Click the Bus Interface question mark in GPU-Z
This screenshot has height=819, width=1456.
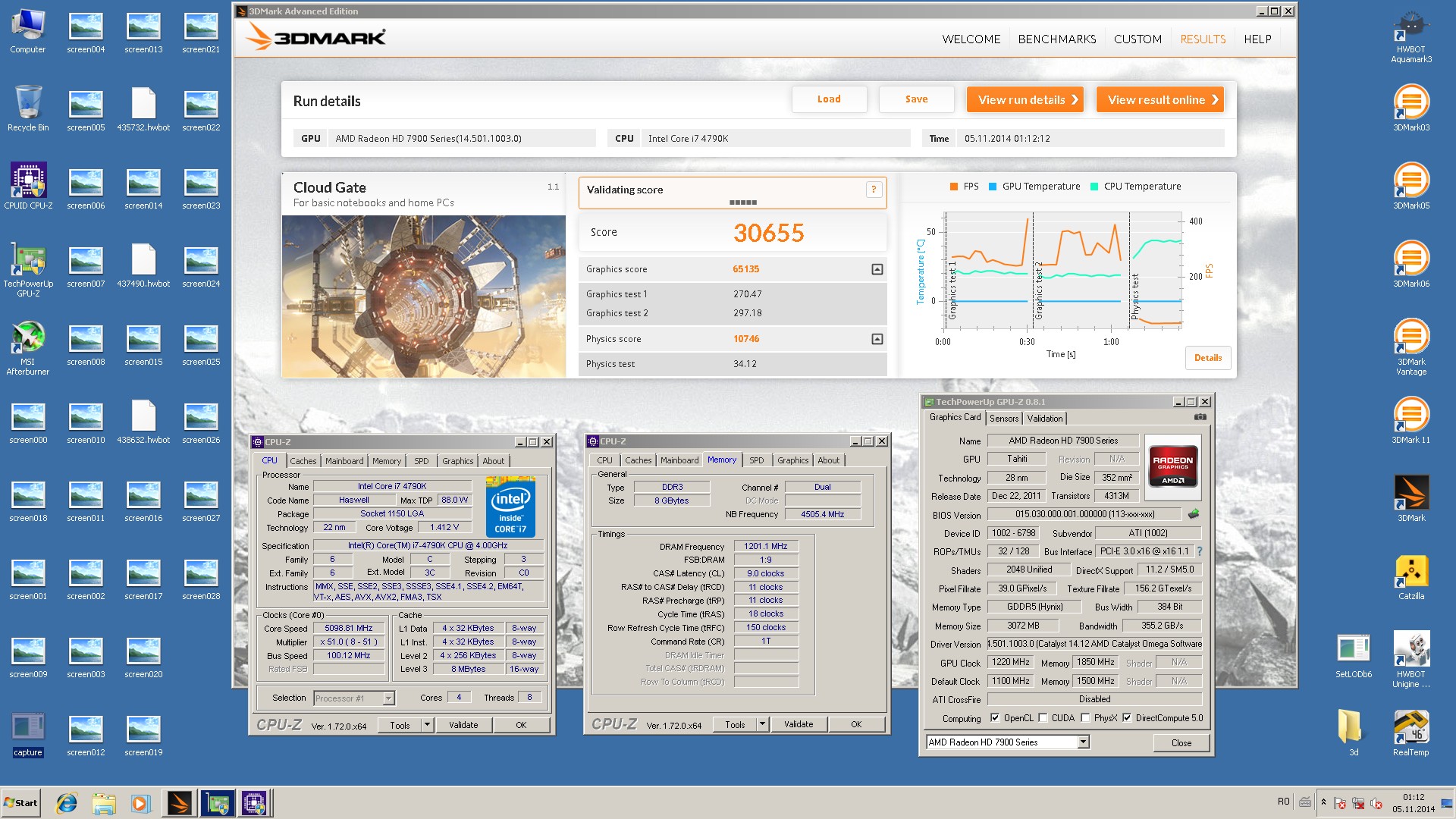click(1200, 551)
